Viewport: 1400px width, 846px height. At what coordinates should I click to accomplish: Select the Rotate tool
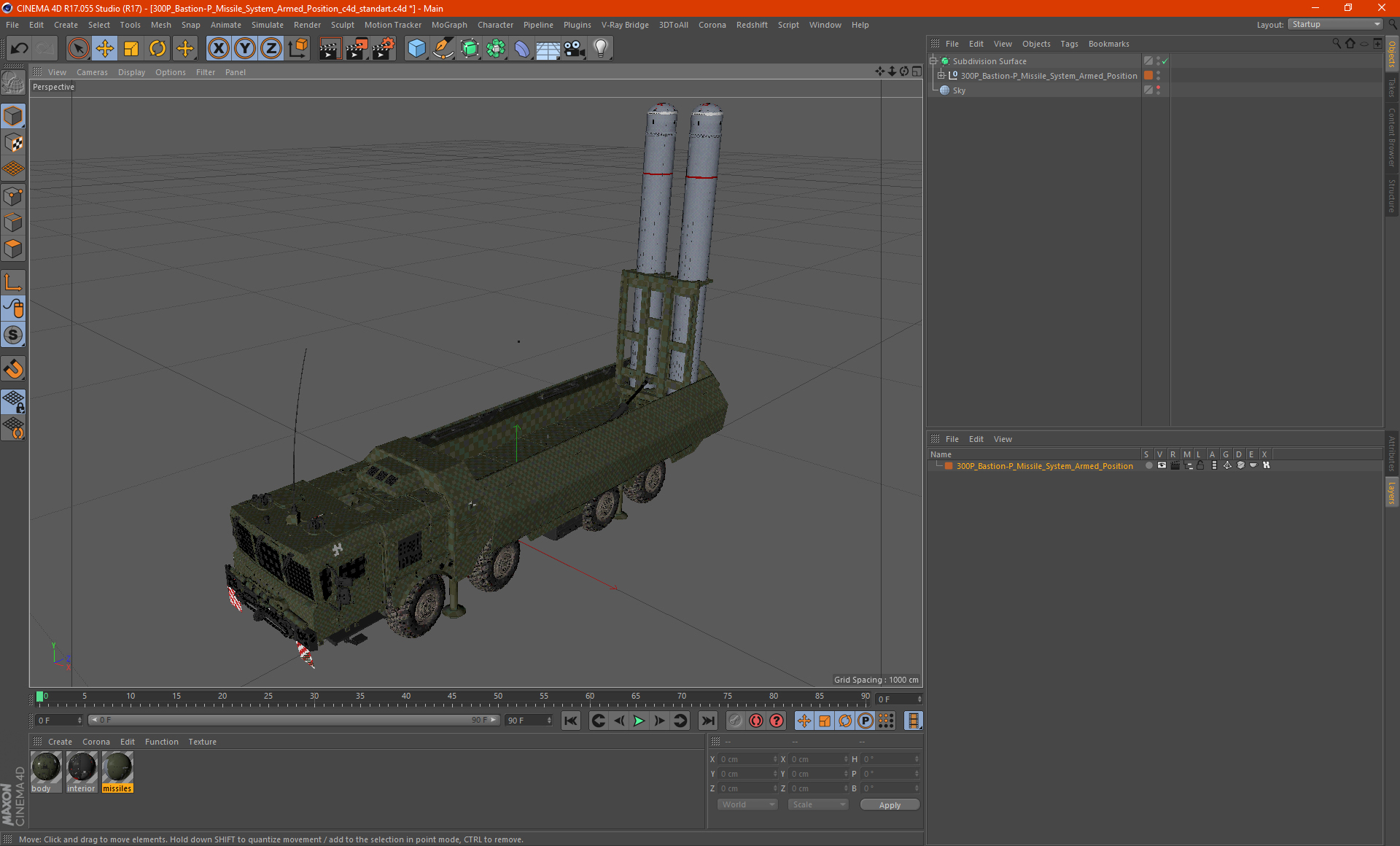pyautogui.click(x=157, y=49)
